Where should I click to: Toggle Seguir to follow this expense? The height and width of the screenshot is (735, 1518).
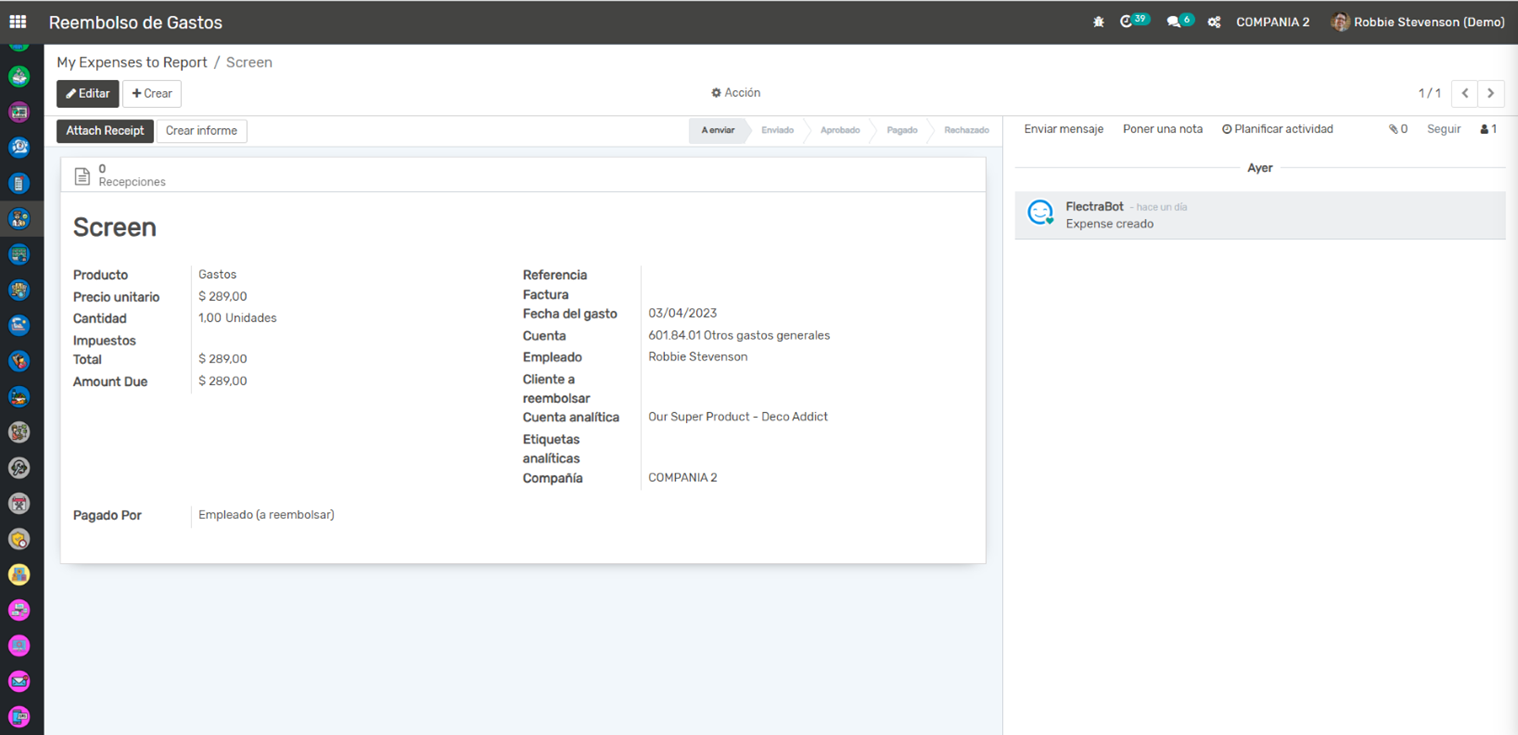(1443, 129)
